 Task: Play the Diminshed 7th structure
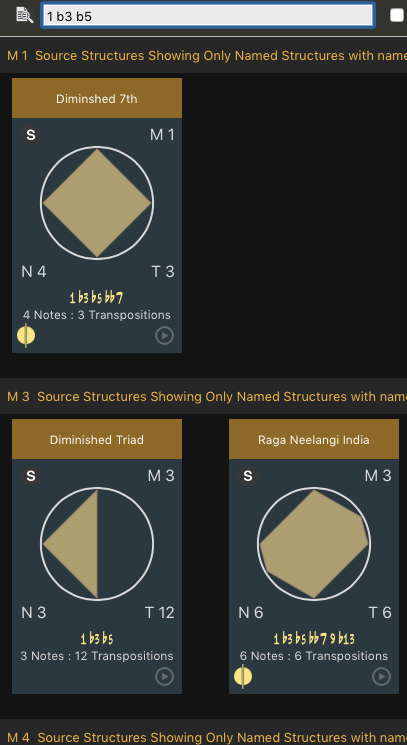pos(164,335)
